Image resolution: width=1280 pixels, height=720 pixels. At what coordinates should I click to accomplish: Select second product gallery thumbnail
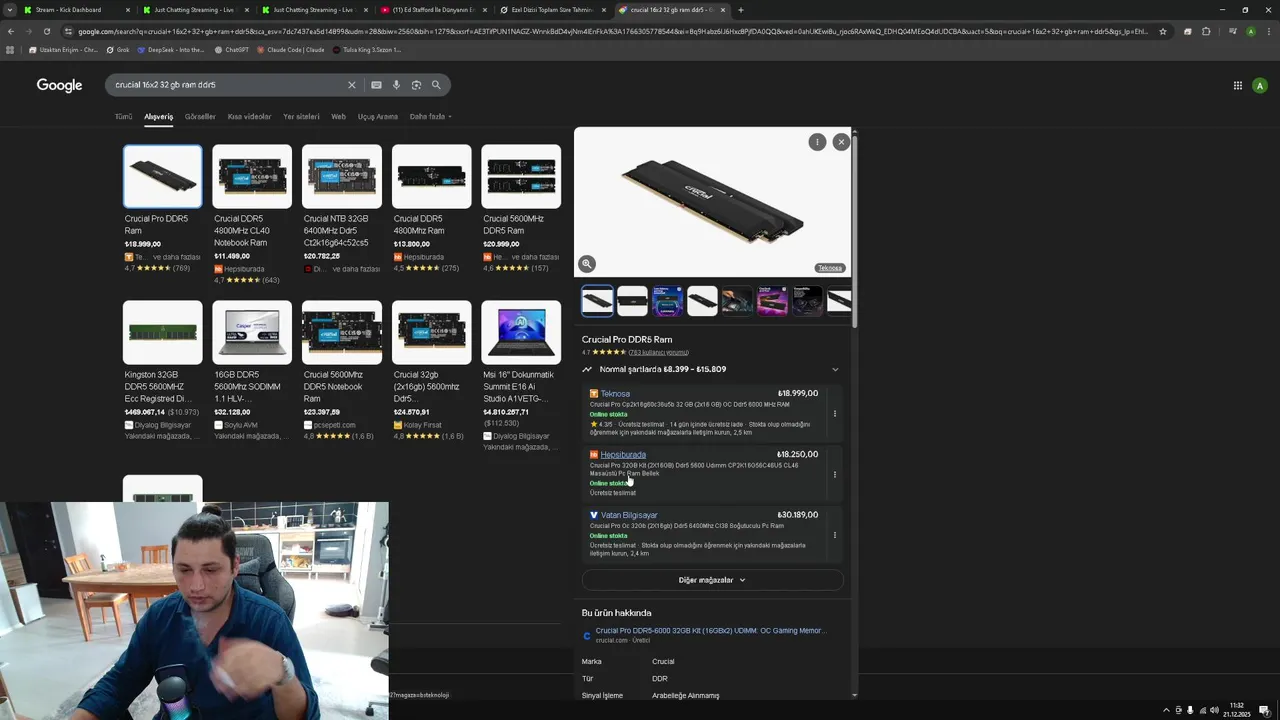click(x=632, y=301)
